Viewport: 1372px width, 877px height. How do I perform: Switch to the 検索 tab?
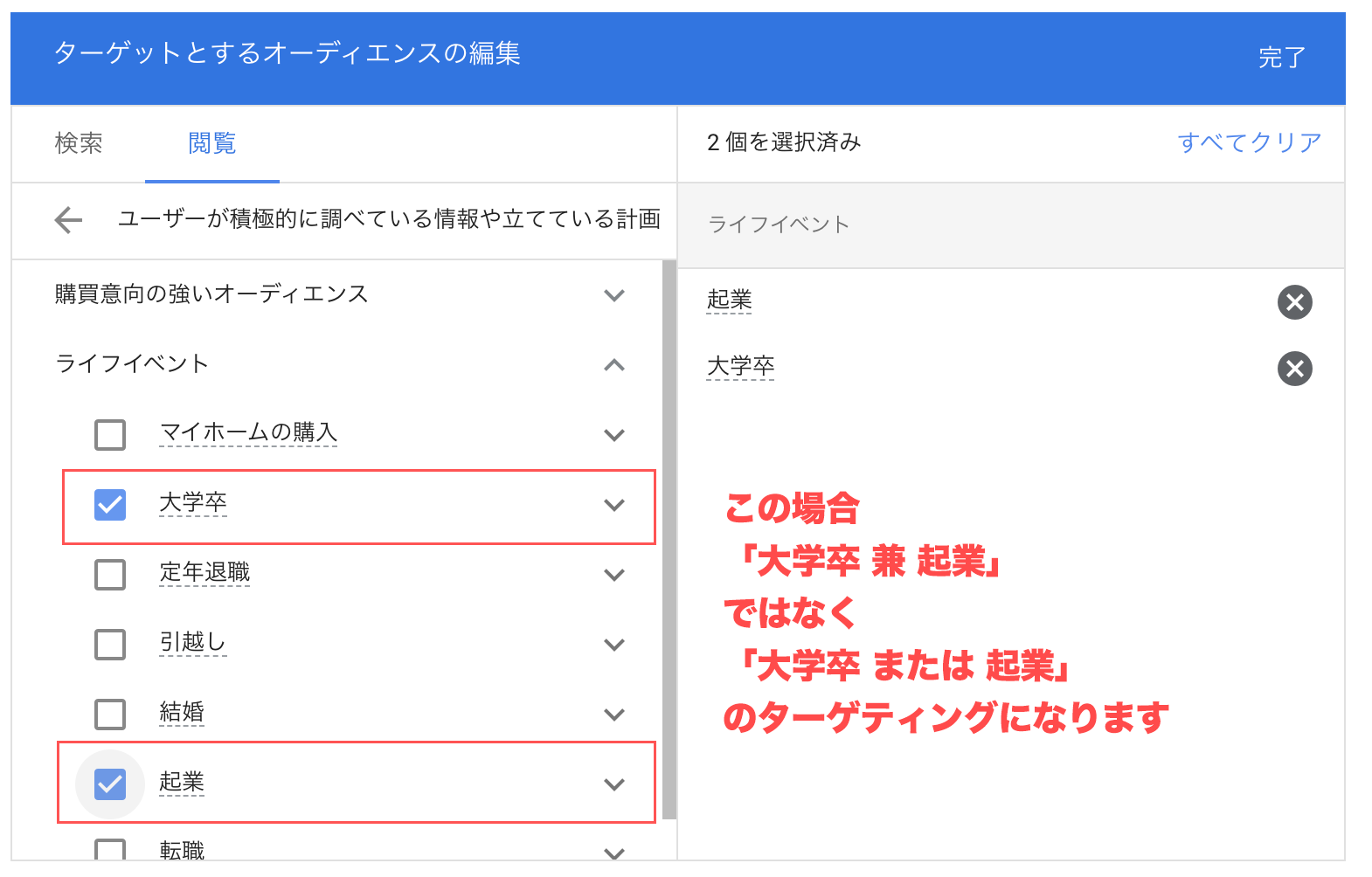[x=79, y=143]
